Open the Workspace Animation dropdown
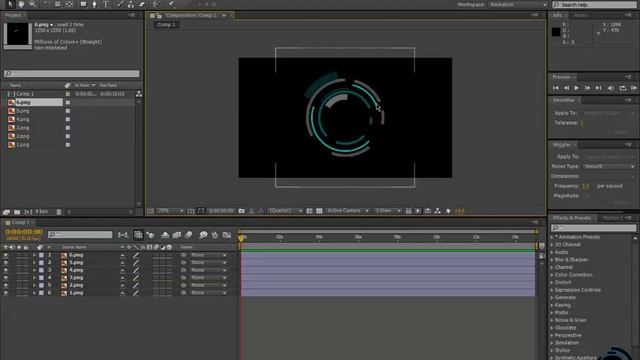Screen dimensions: 640x360 click(x=518, y=4)
